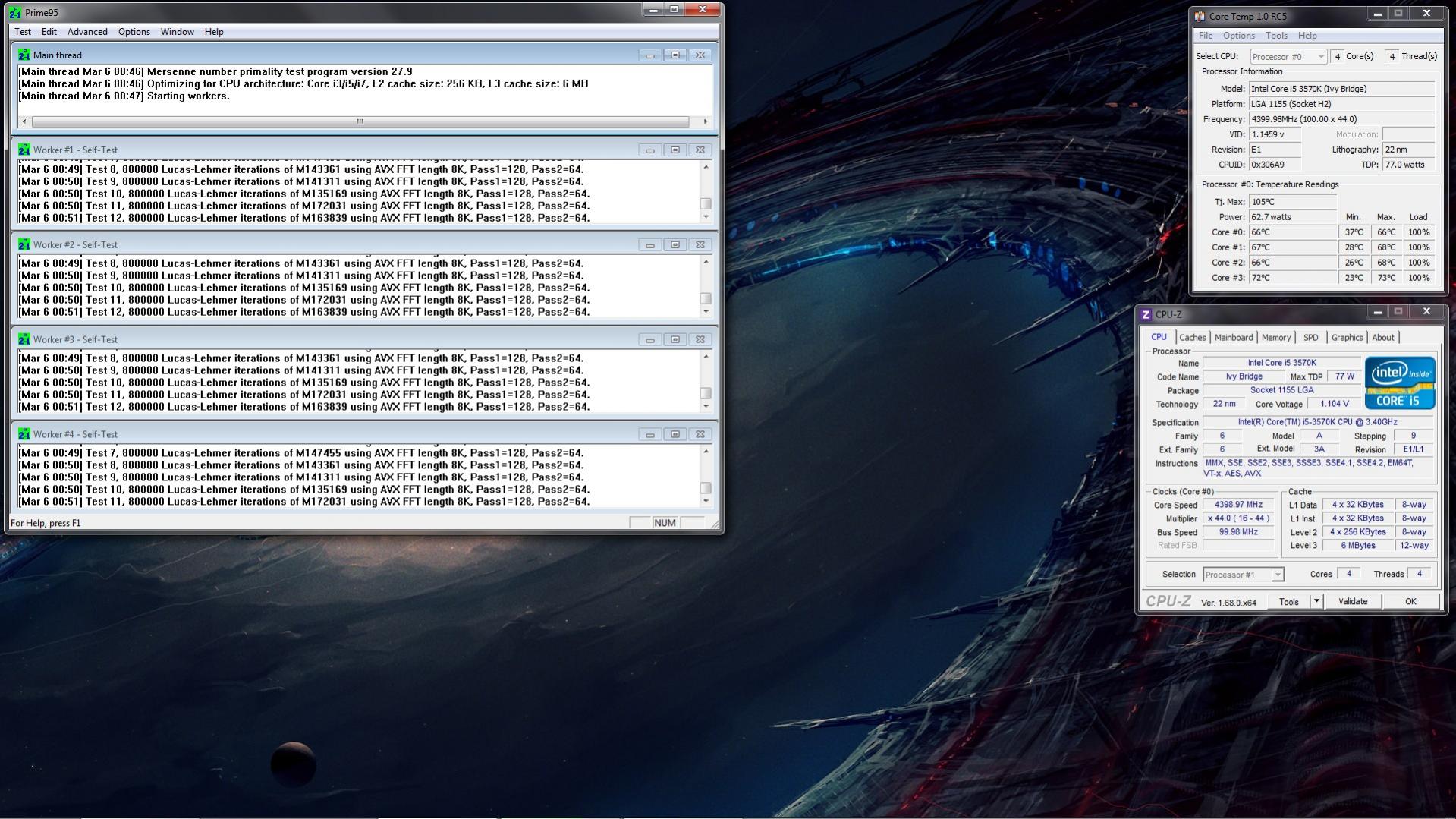1456x819 pixels.
Task: Click the Test 12 M163839 line in Worker #1
Action: tap(303, 218)
